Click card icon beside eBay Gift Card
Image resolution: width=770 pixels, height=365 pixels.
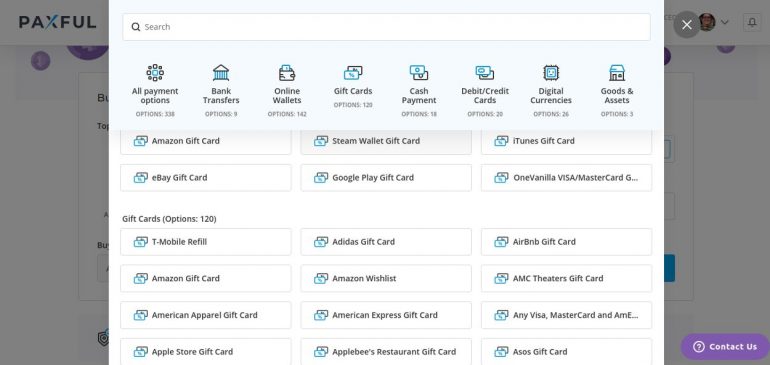[140, 177]
